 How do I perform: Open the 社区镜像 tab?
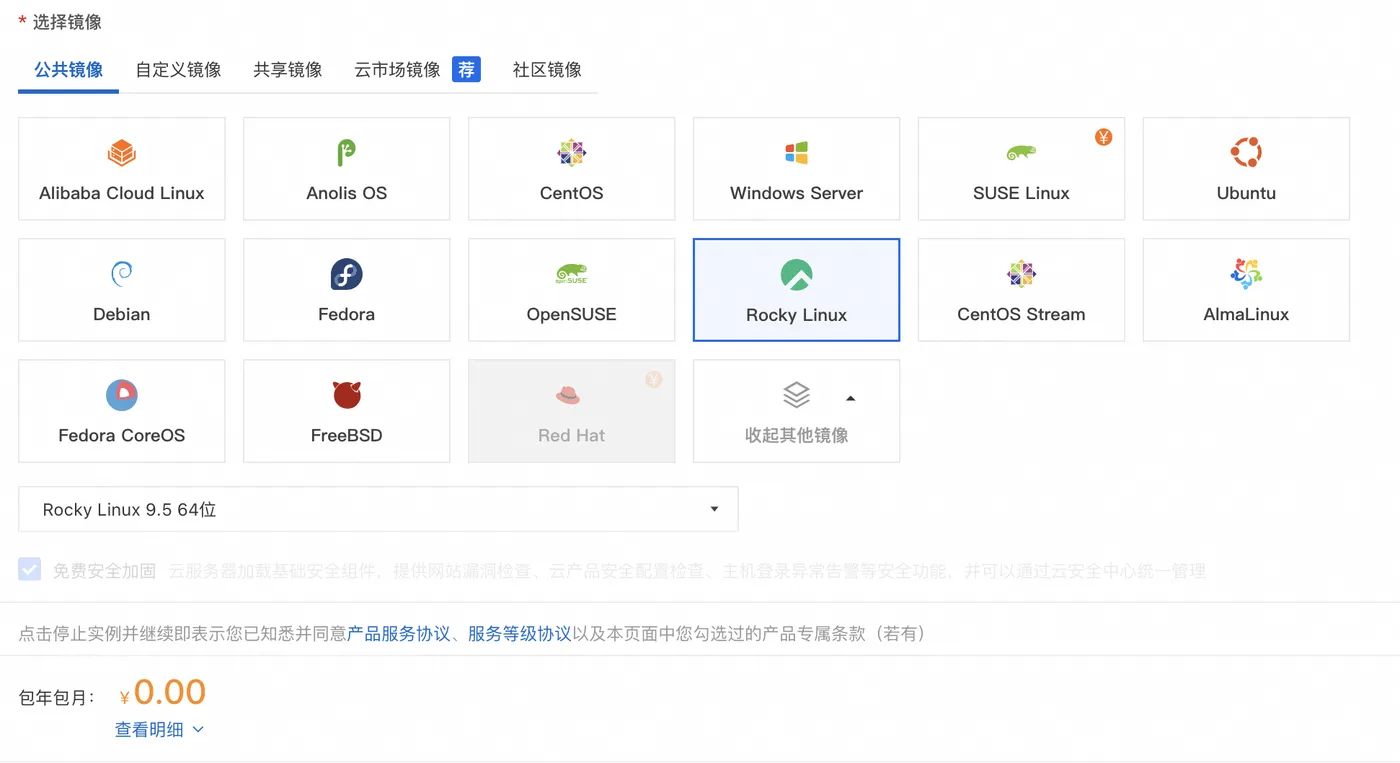tap(547, 70)
